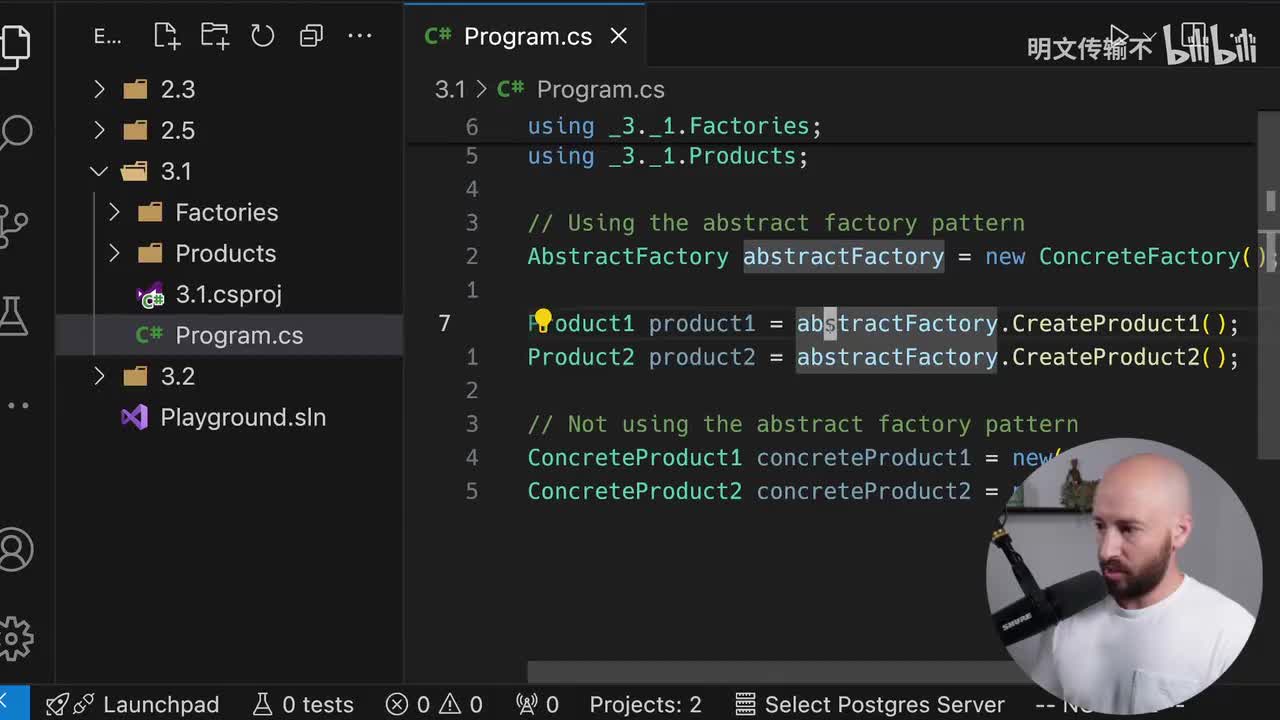Open the Testing flask view
1280x720 pixels.
click(x=12, y=315)
